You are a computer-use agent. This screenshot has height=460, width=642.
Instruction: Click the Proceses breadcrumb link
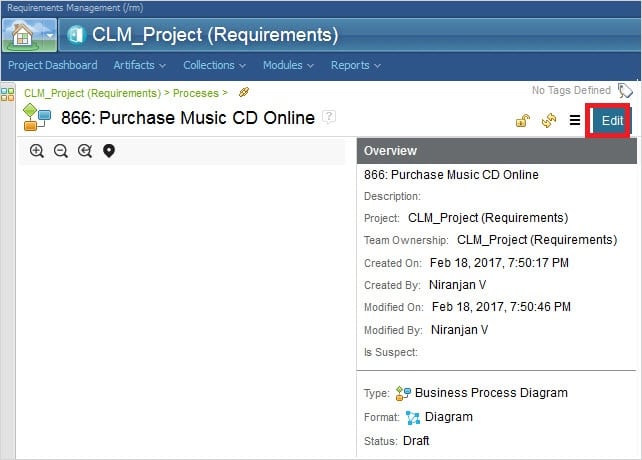[x=195, y=92]
